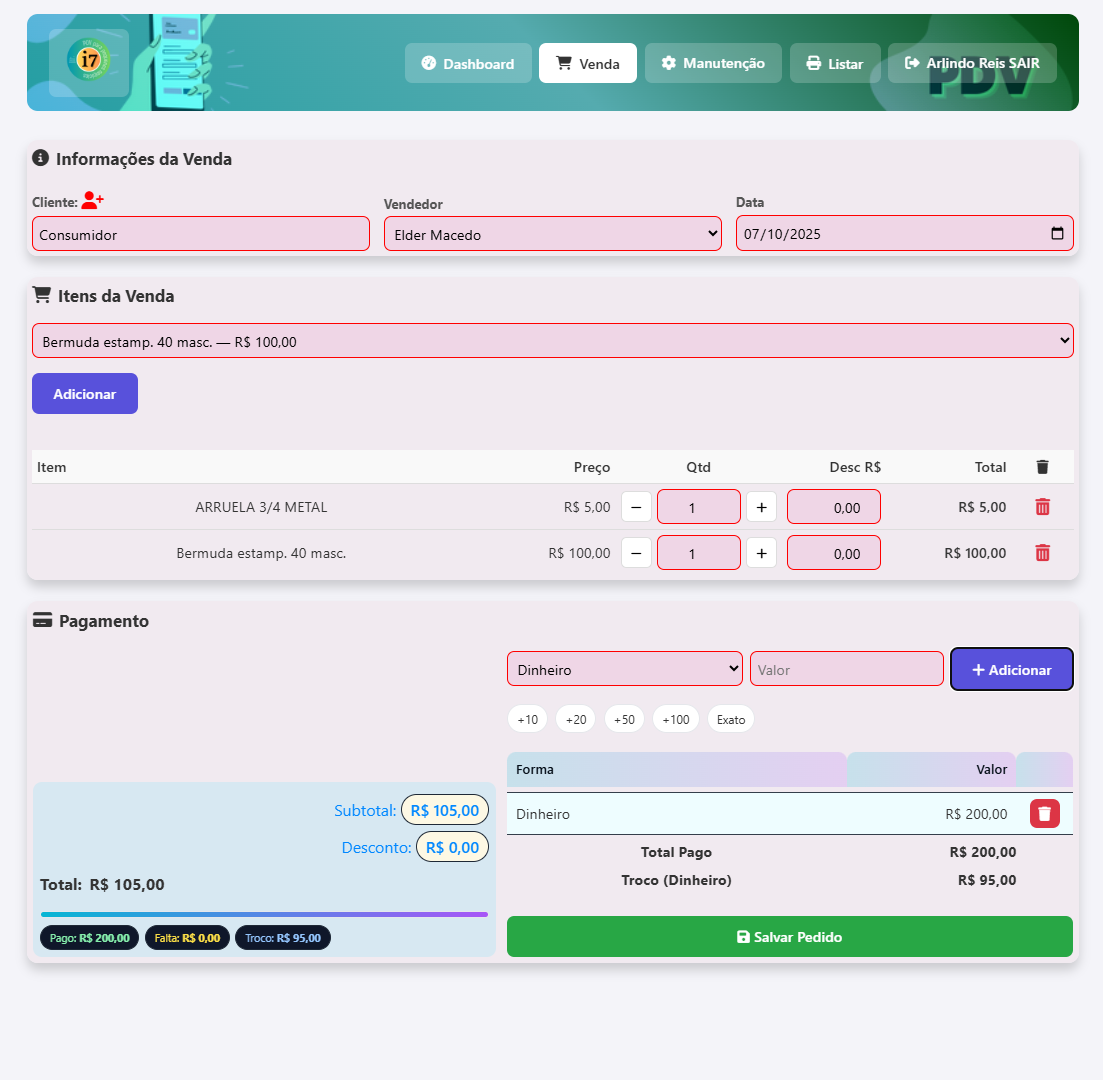Remove Bermuda estamp. 40 masc. with trash icon
The width and height of the screenshot is (1103, 1080).
point(1042,553)
